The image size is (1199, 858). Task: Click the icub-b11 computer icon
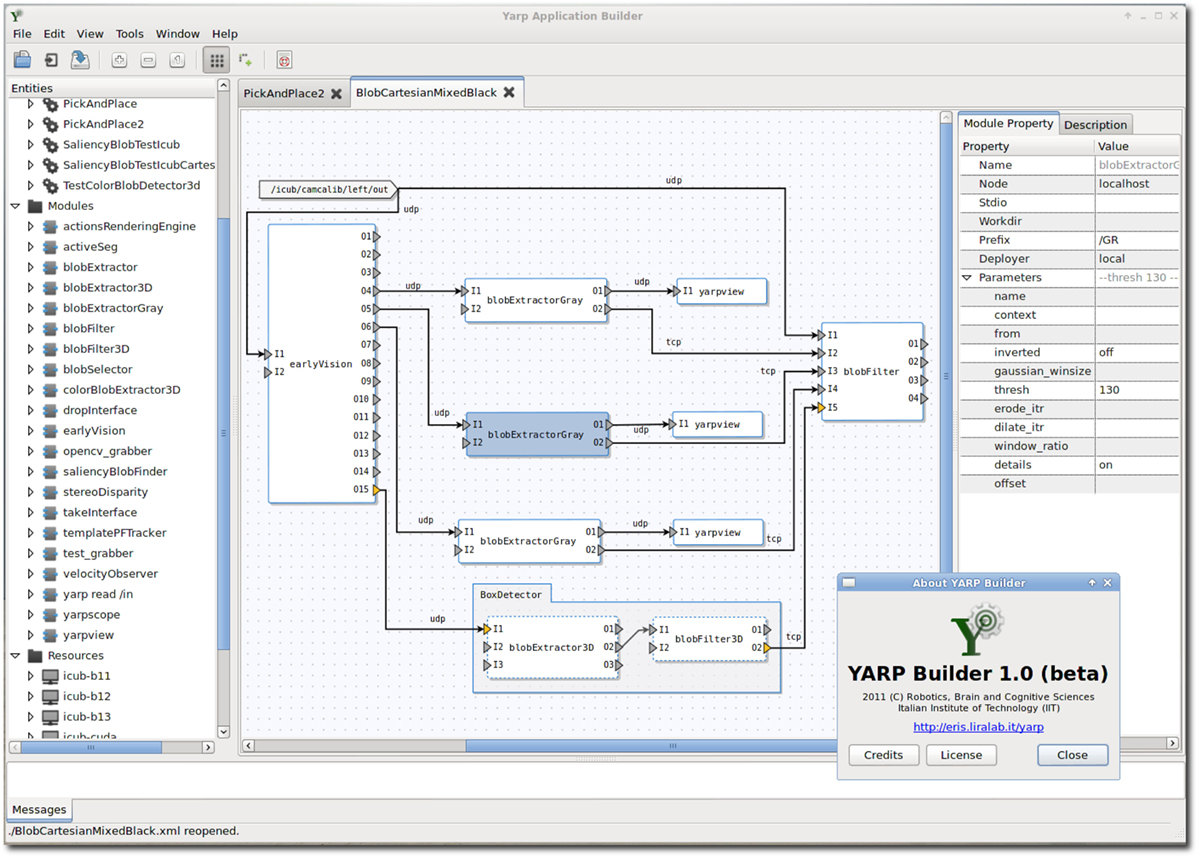click(50, 676)
